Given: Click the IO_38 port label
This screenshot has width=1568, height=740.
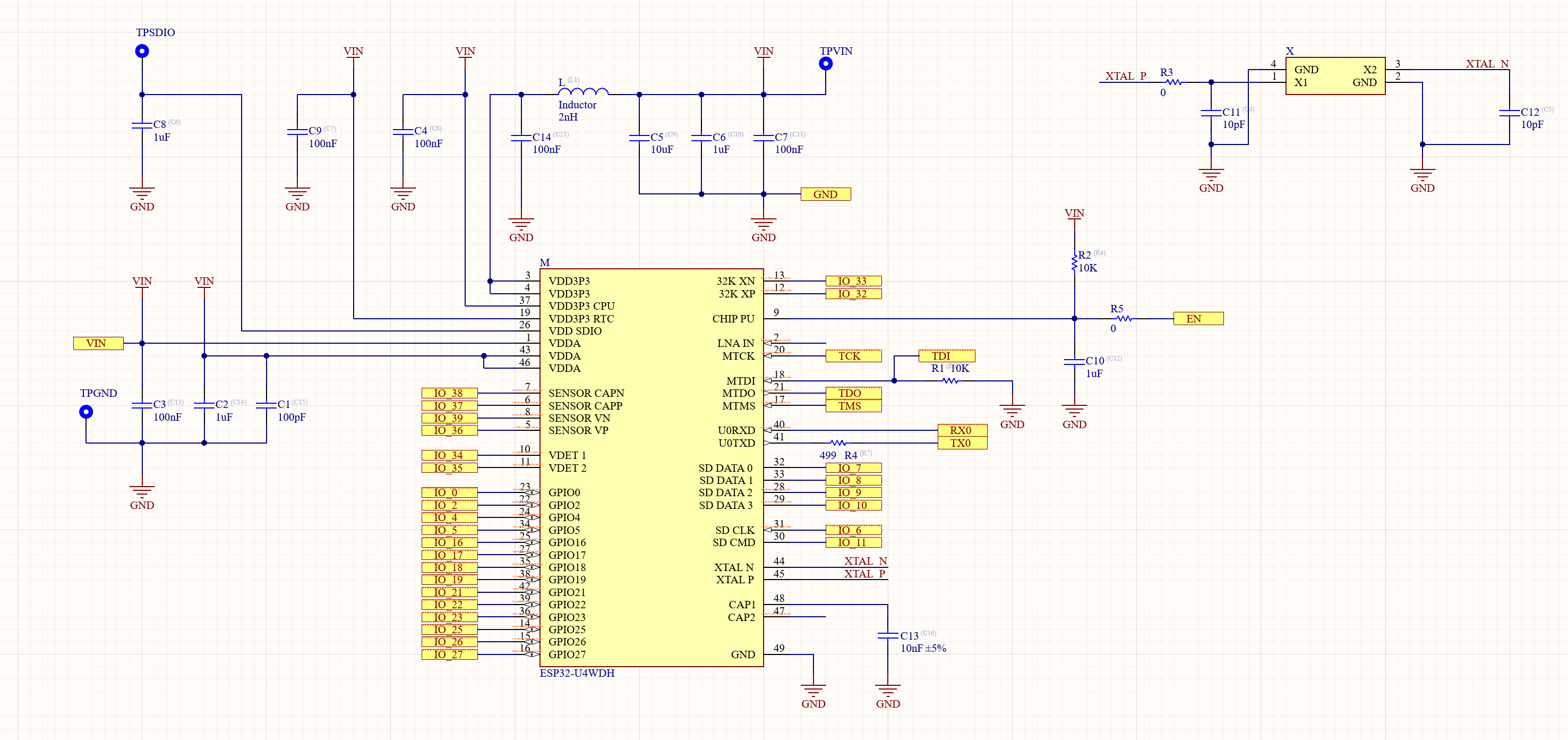Looking at the screenshot, I should point(449,393).
